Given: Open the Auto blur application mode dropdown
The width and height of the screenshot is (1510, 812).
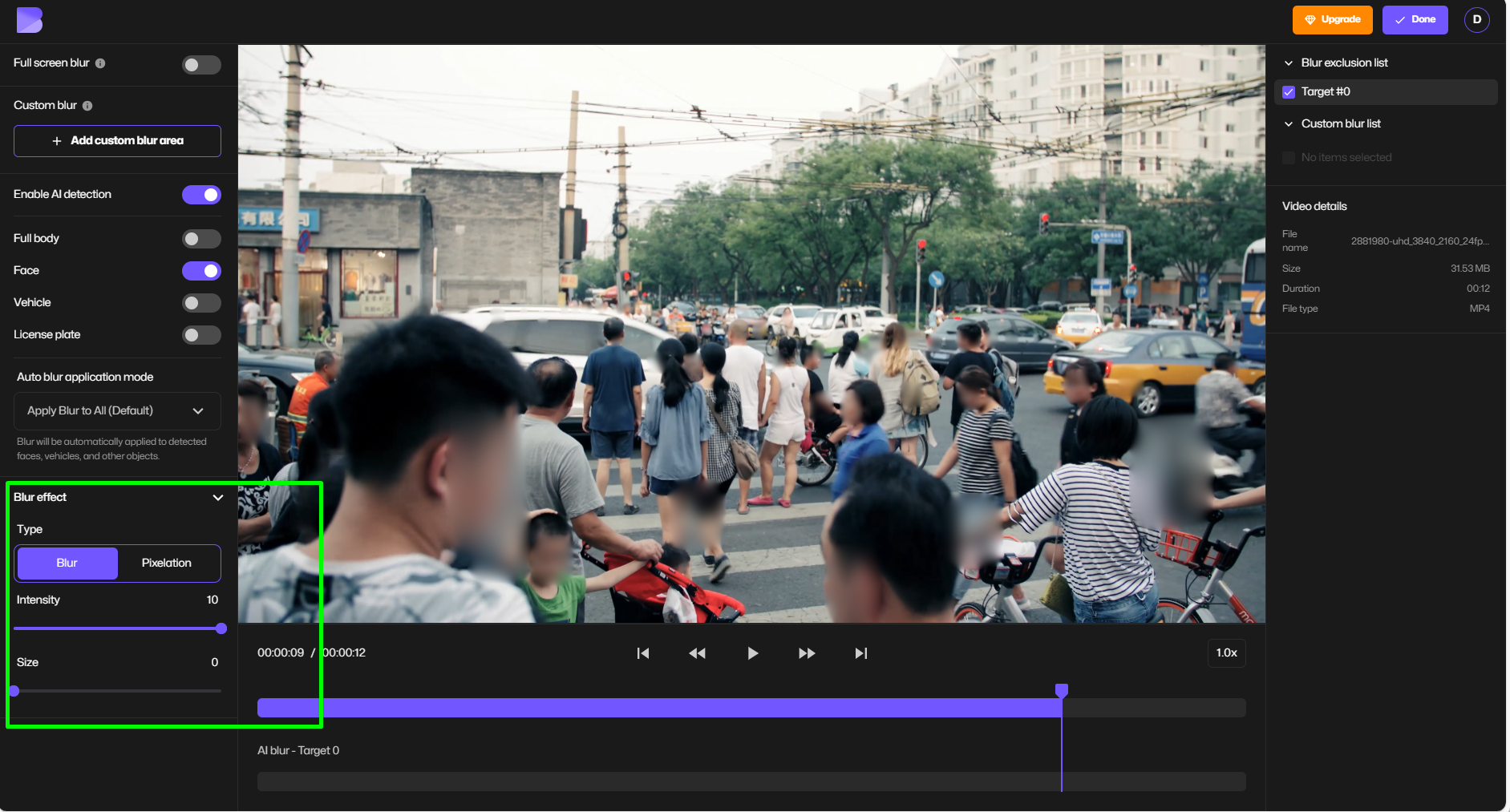Looking at the screenshot, I should coord(116,410).
